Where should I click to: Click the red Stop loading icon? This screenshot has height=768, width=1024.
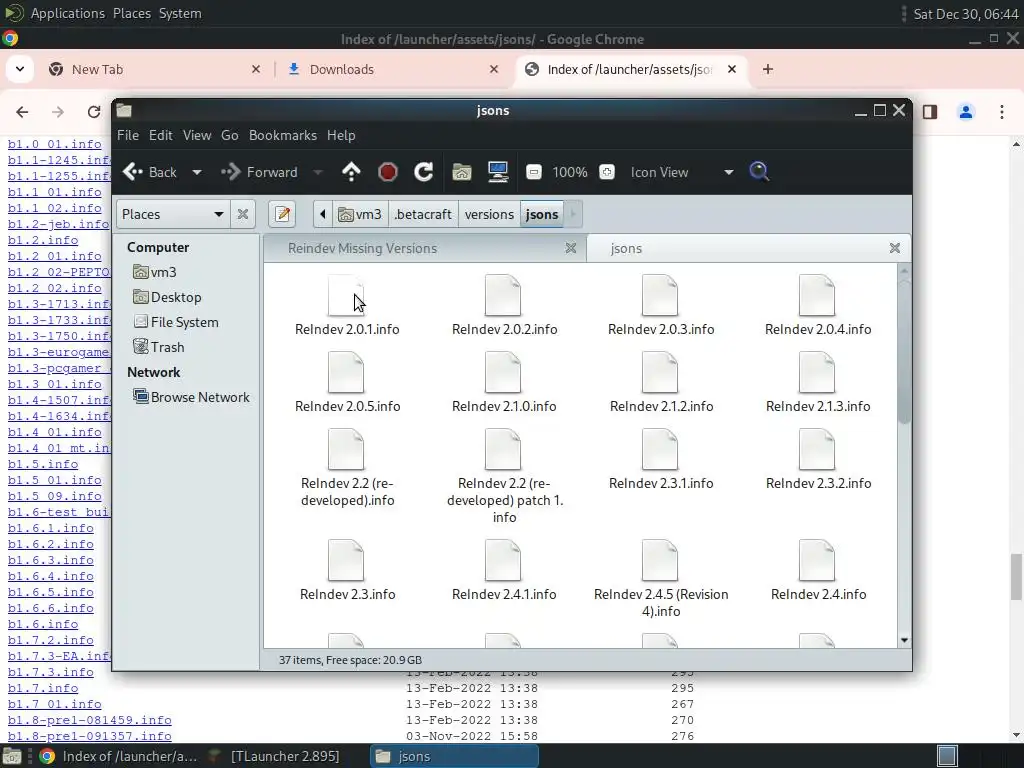point(388,172)
